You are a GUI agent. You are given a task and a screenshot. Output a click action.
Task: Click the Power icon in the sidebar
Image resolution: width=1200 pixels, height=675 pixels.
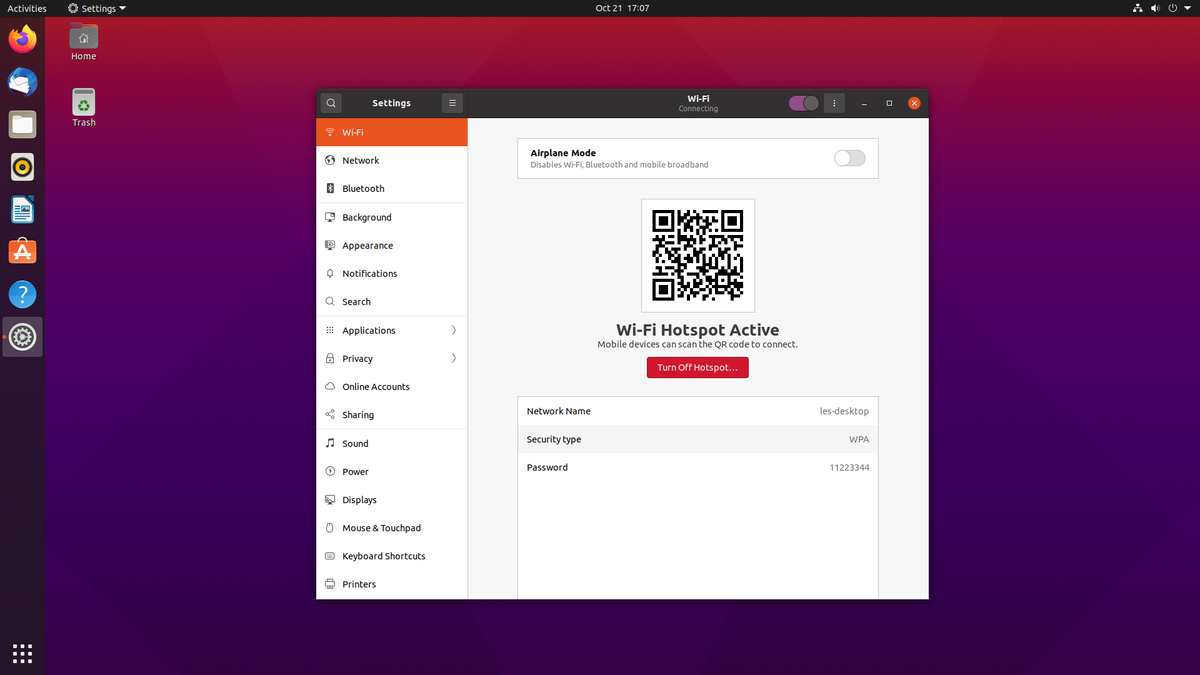(330, 471)
